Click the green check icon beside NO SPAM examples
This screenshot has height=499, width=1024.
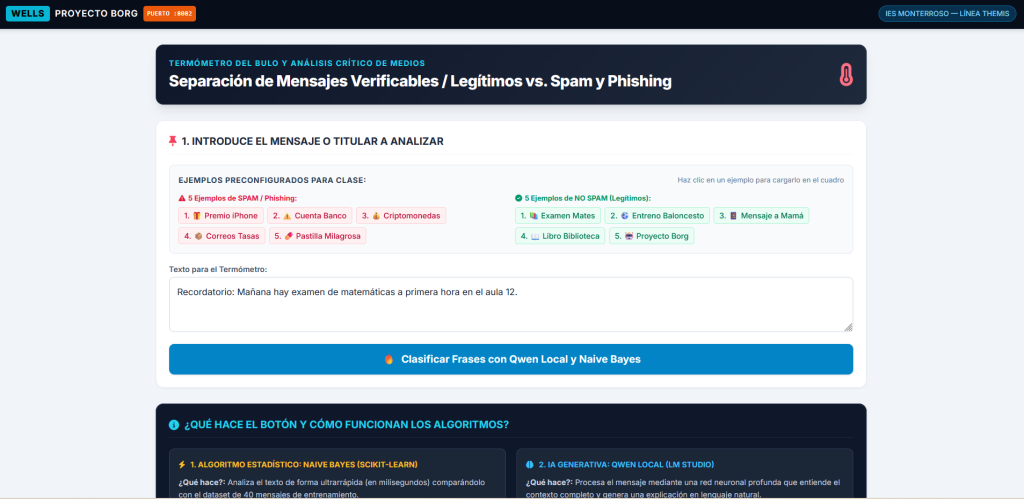pos(519,198)
